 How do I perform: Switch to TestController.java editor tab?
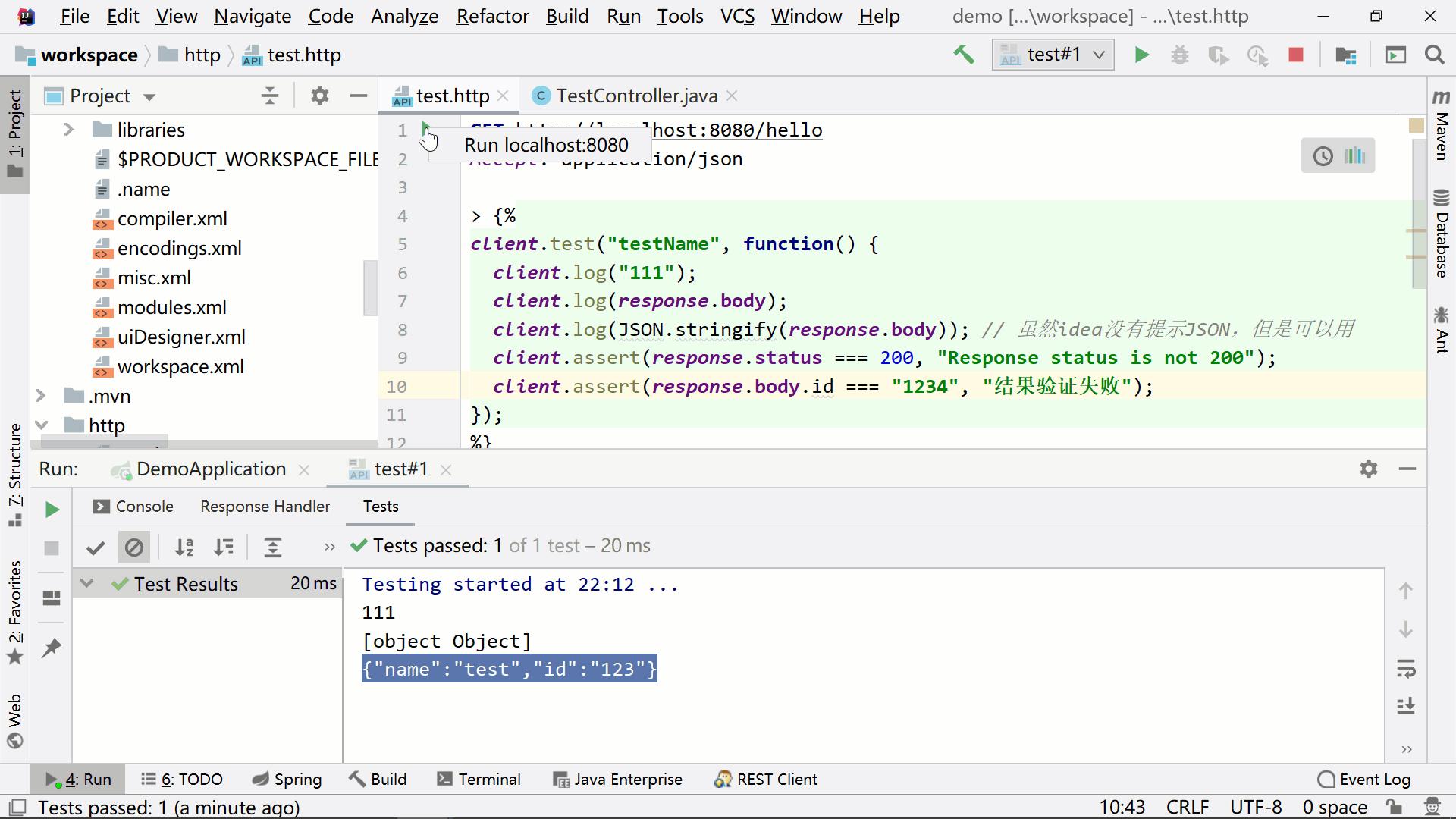(x=635, y=96)
